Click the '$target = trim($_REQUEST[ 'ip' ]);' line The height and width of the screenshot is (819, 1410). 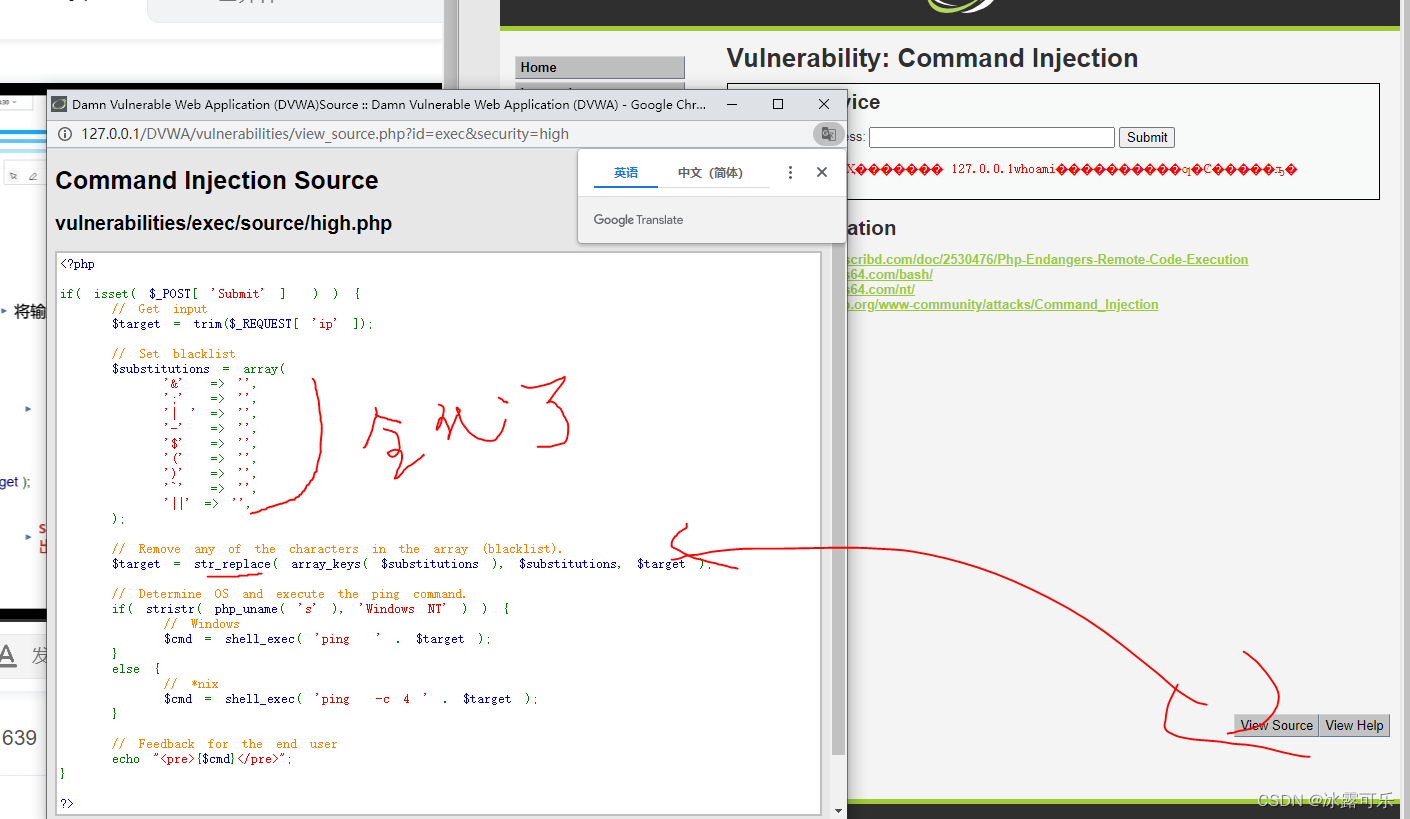tap(242, 324)
